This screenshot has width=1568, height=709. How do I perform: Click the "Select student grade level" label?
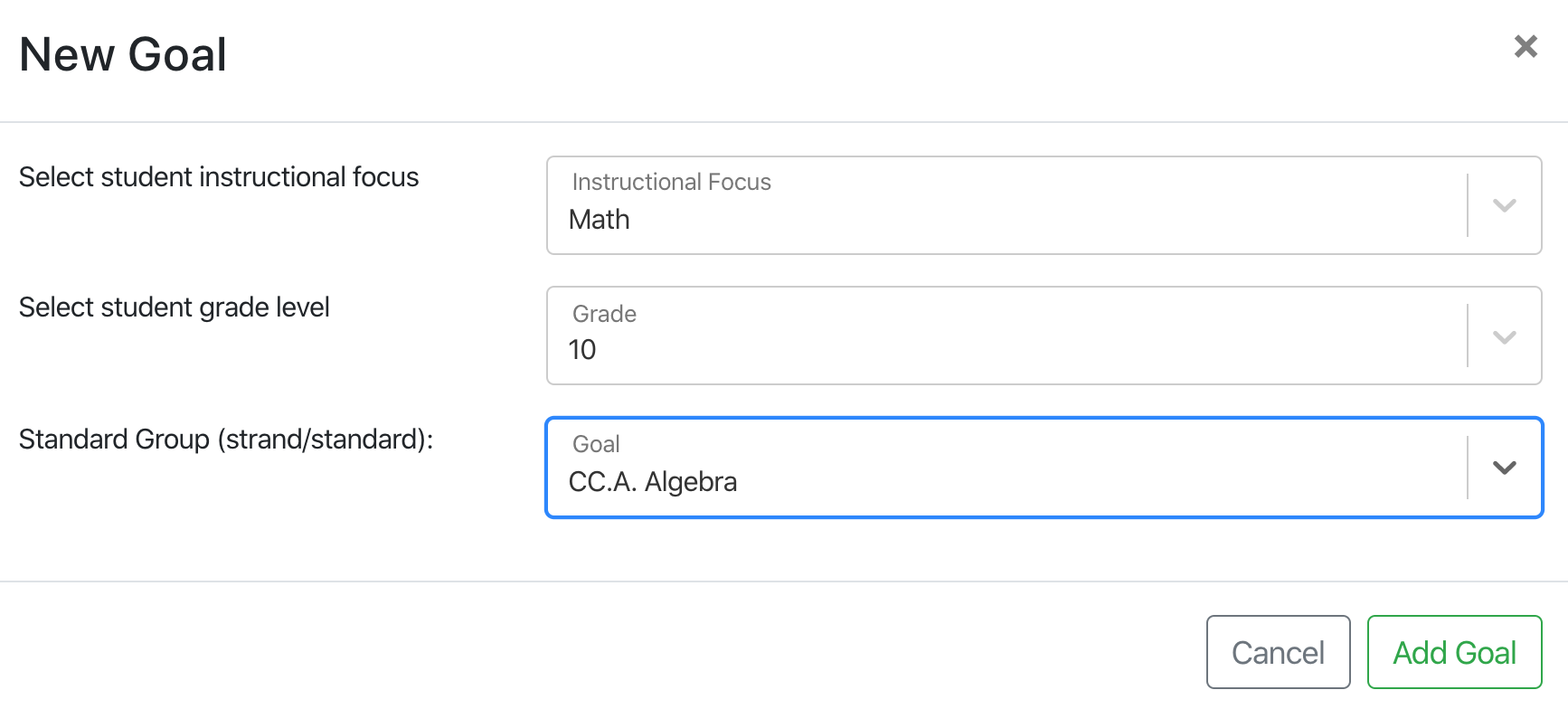pos(175,307)
